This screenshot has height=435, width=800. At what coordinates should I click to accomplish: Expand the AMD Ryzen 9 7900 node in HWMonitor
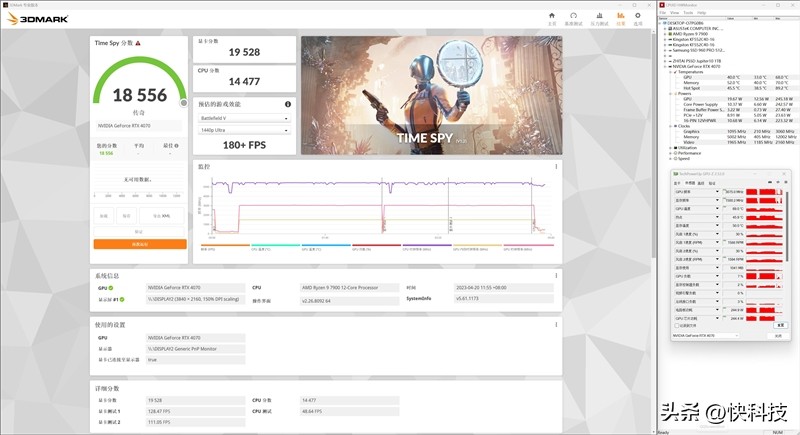(665, 34)
